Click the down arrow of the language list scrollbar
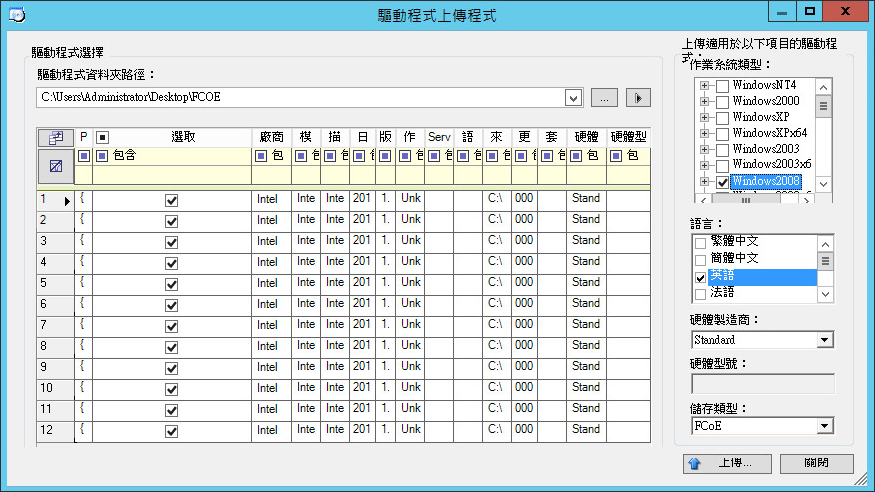Image resolution: width=875 pixels, height=492 pixels. click(825, 295)
